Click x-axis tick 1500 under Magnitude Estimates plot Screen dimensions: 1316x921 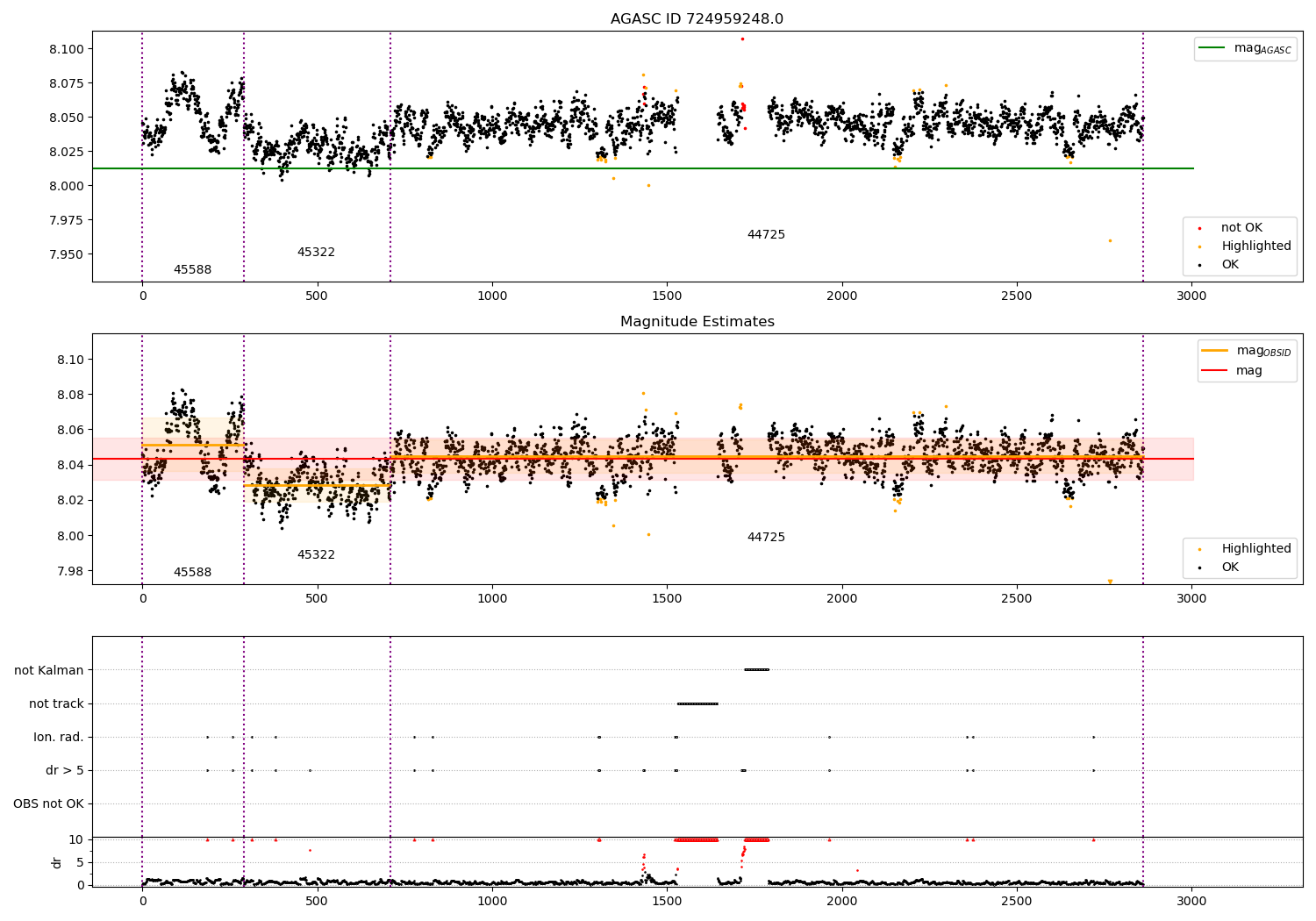[667, 598]
